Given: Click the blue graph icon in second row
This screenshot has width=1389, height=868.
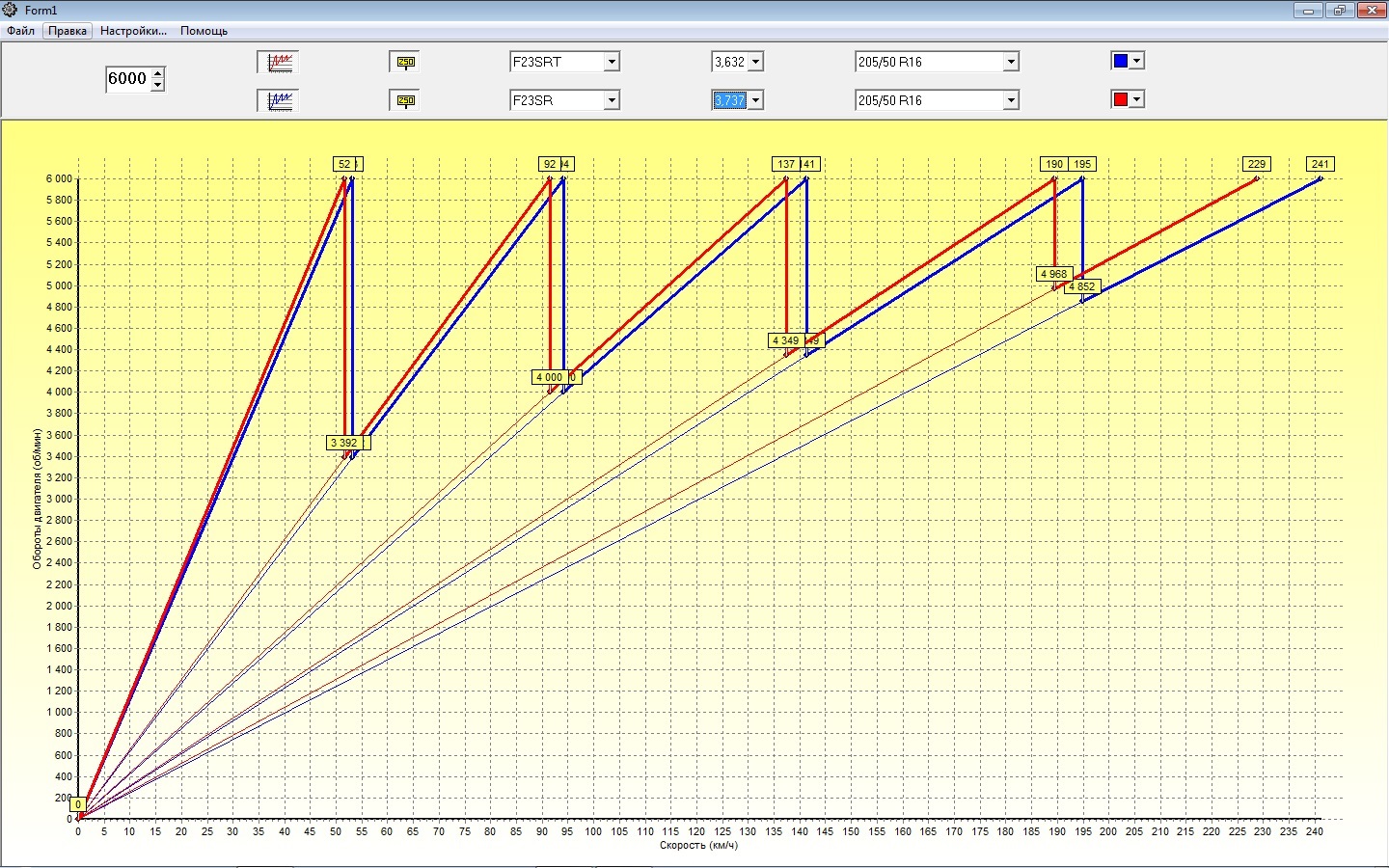Looking at the screenshot, I should coord(279,100).
